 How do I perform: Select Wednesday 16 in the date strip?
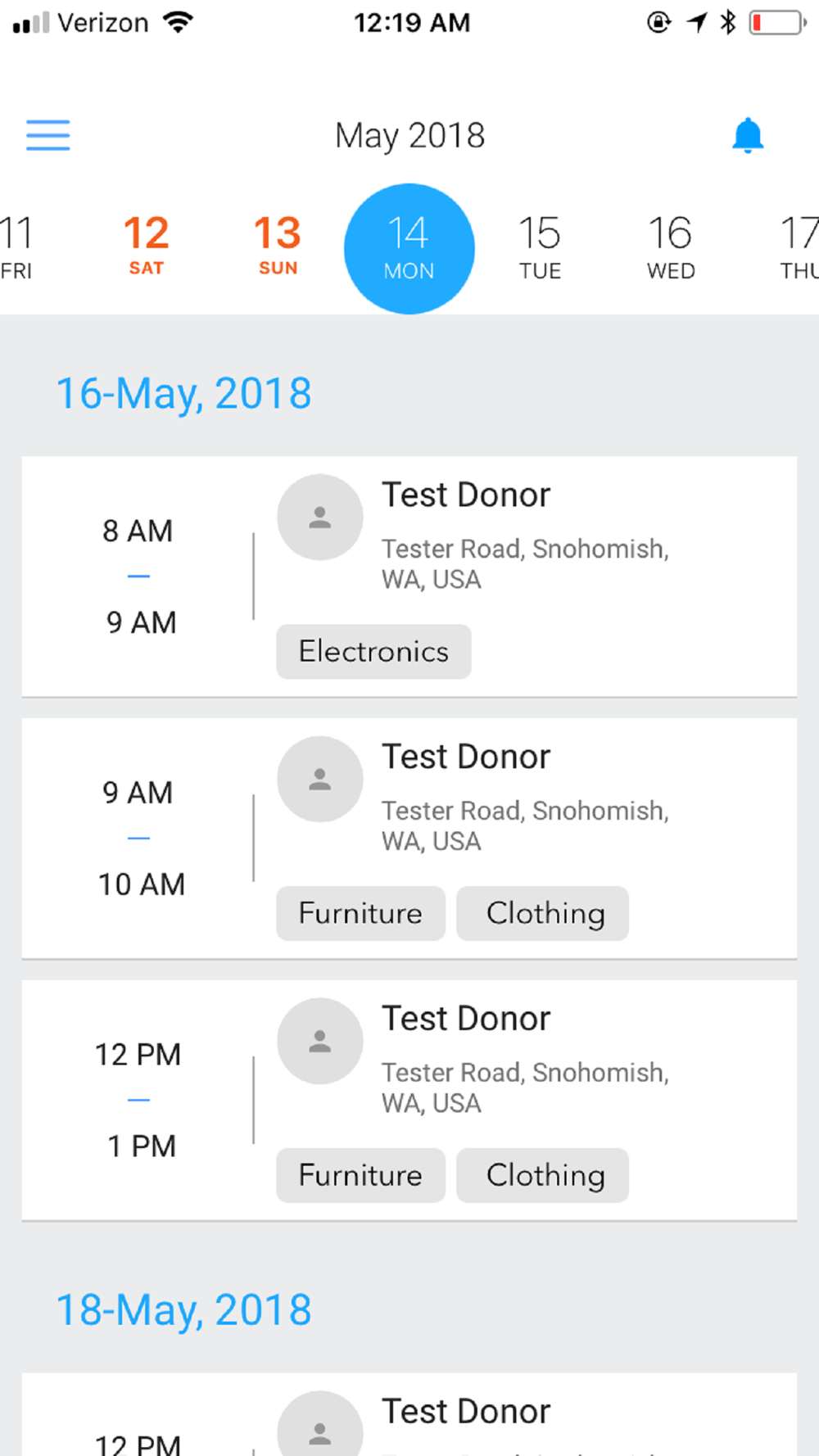point(671,246)
